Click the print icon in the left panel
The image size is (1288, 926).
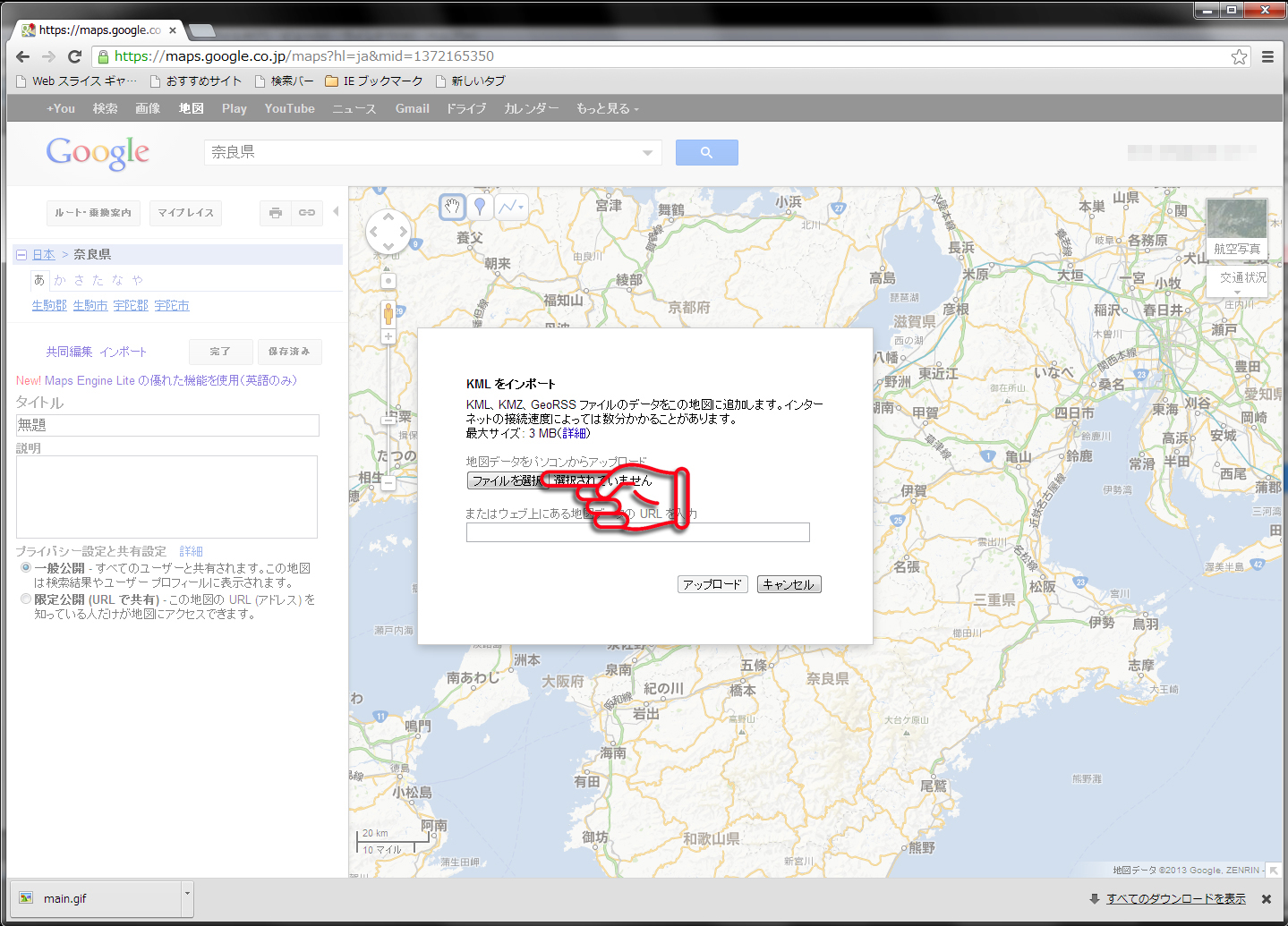[276, 213]
